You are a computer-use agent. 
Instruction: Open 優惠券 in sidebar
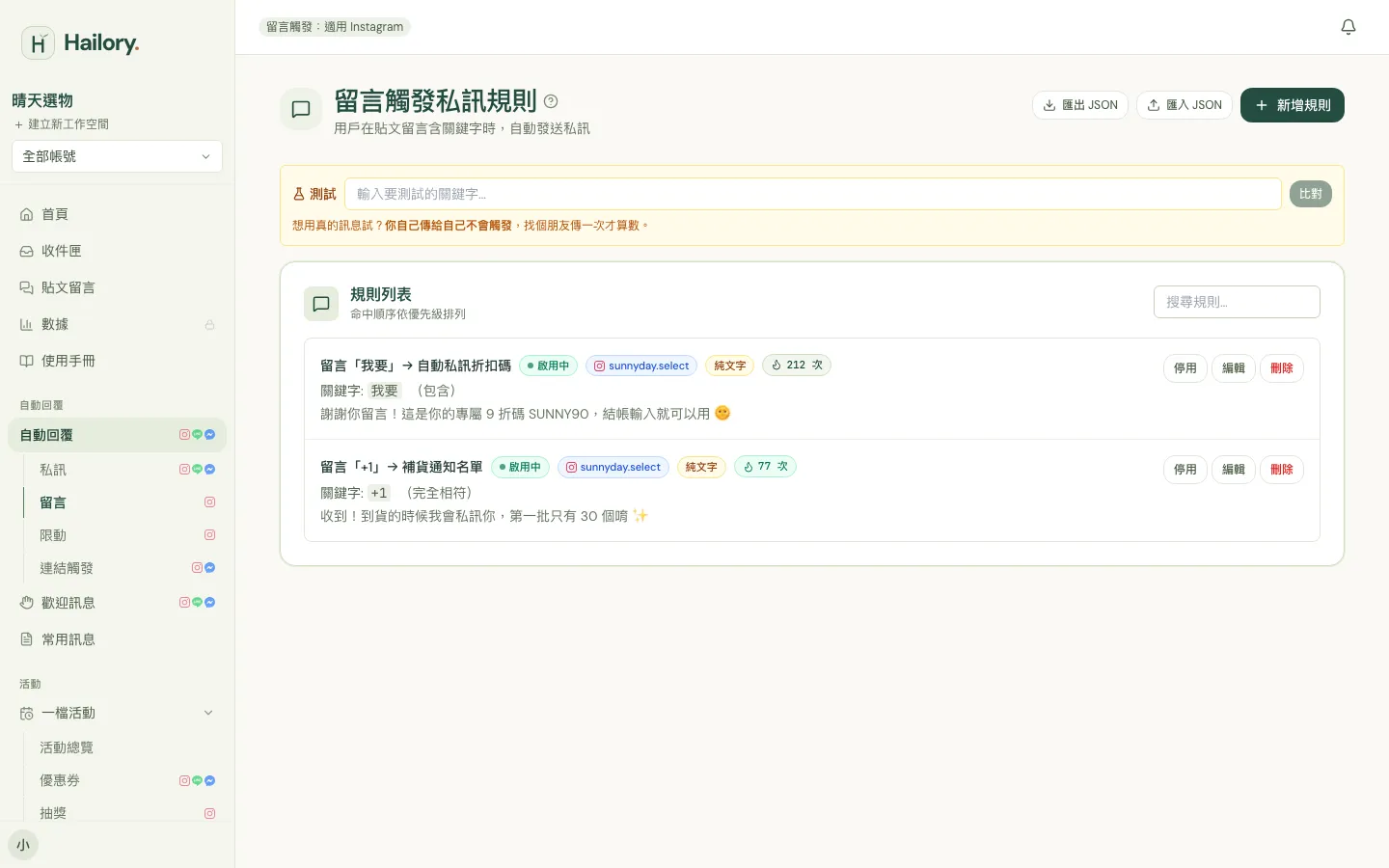(x=125, y=780)
